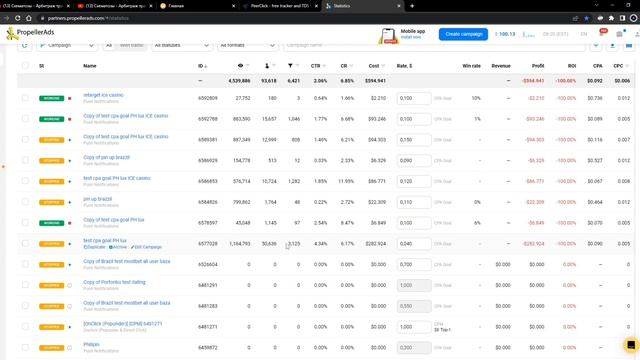Click Archive under 'test cpa goal PH lux'
Viewport: 640px width, 360px height.
pyautogui.click(x=118, y=247)
